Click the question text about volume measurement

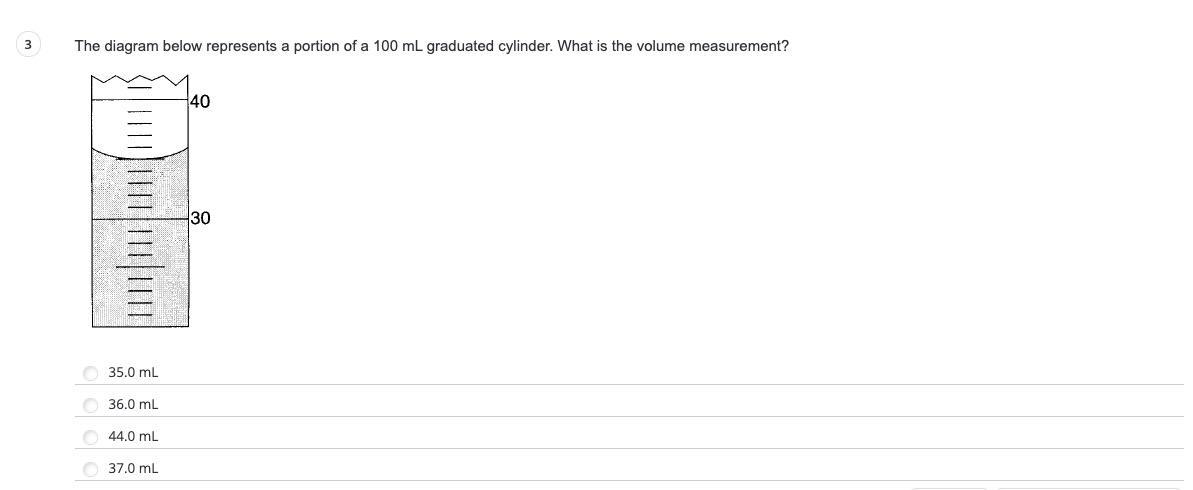431,46
